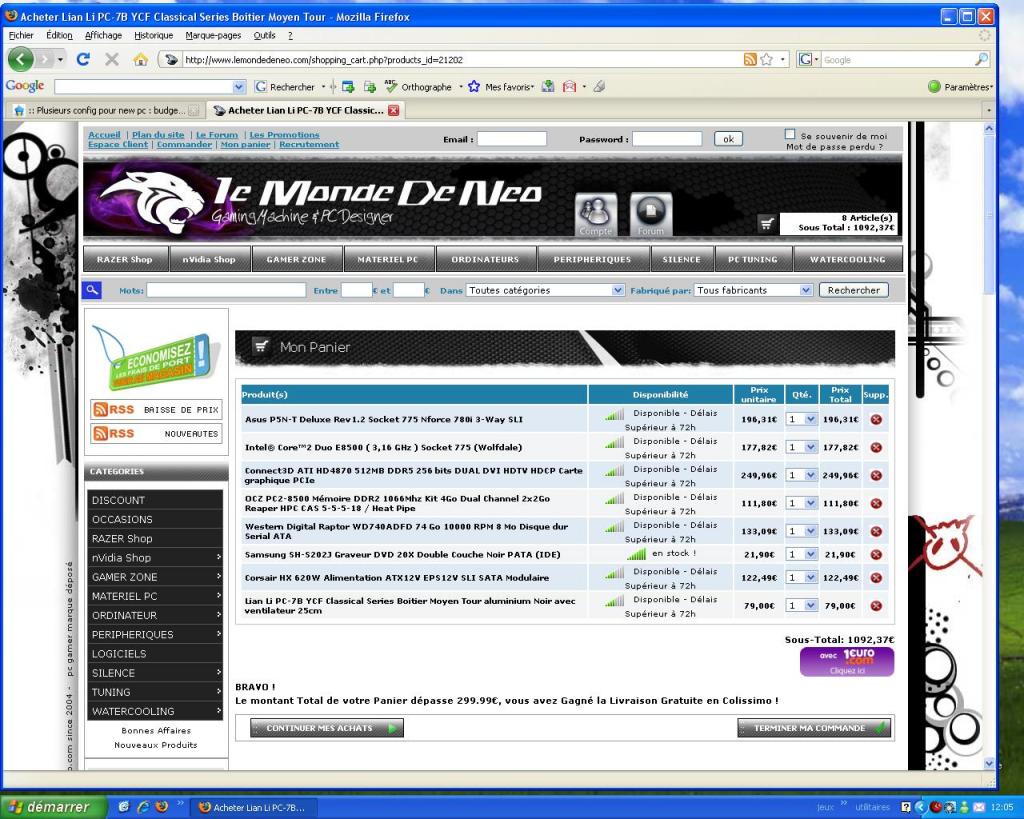Open the Toutes catégories dropdown
The image size is (1024, 819).
[545, 290]
